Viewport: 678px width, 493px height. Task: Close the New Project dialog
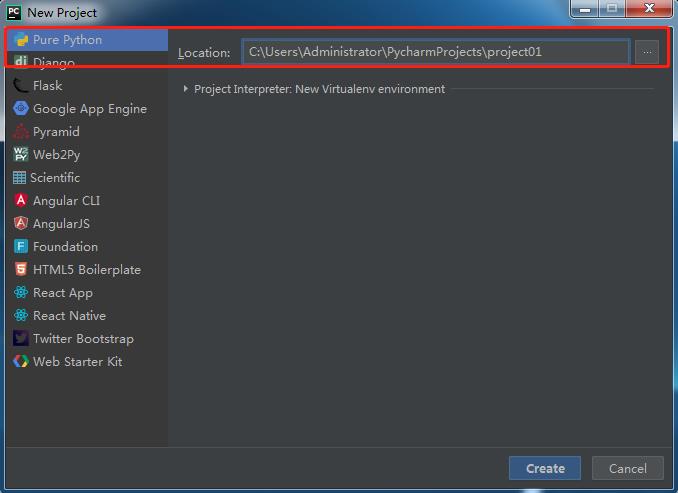(649, 8)
